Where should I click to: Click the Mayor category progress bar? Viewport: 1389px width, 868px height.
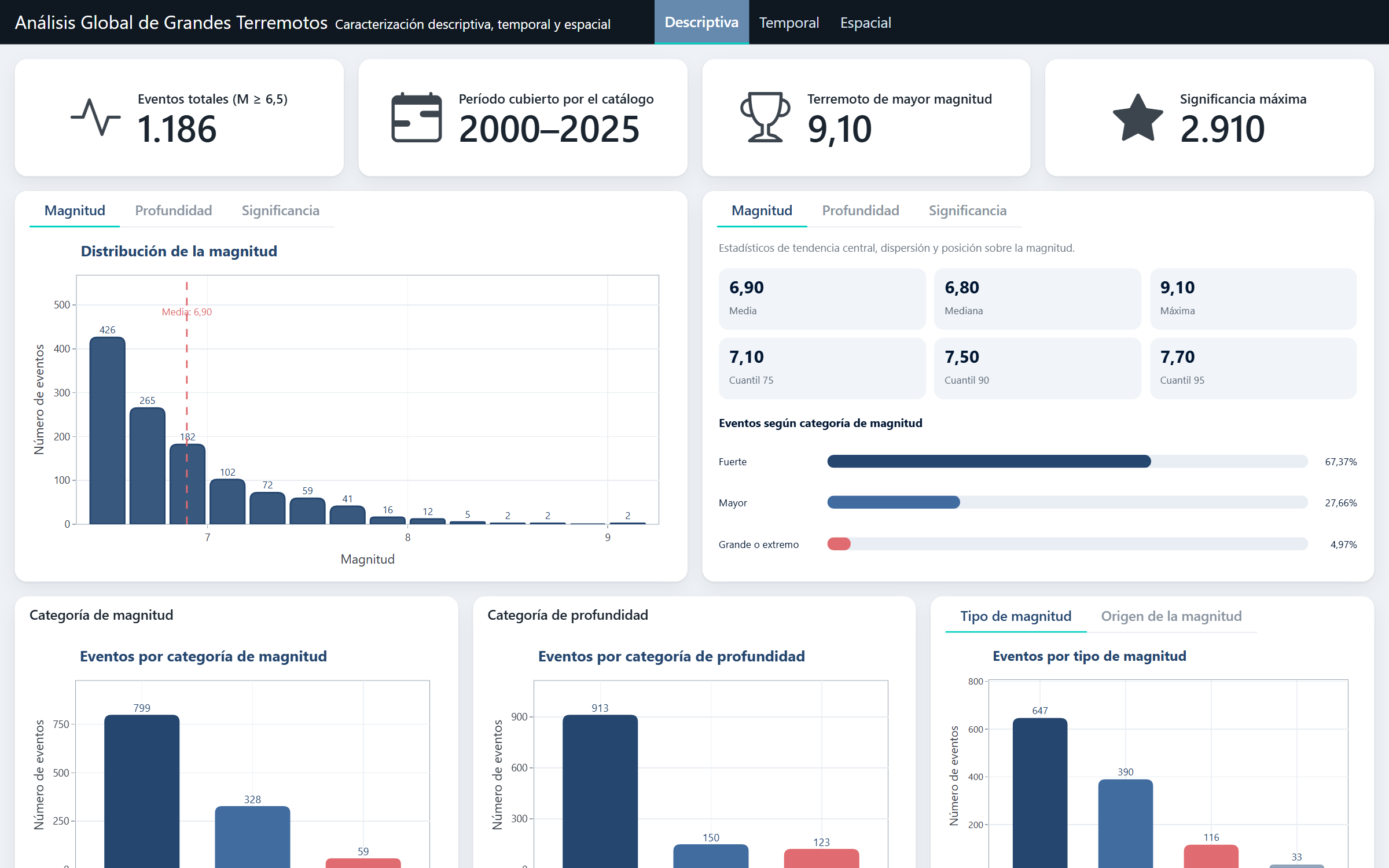1067,502
